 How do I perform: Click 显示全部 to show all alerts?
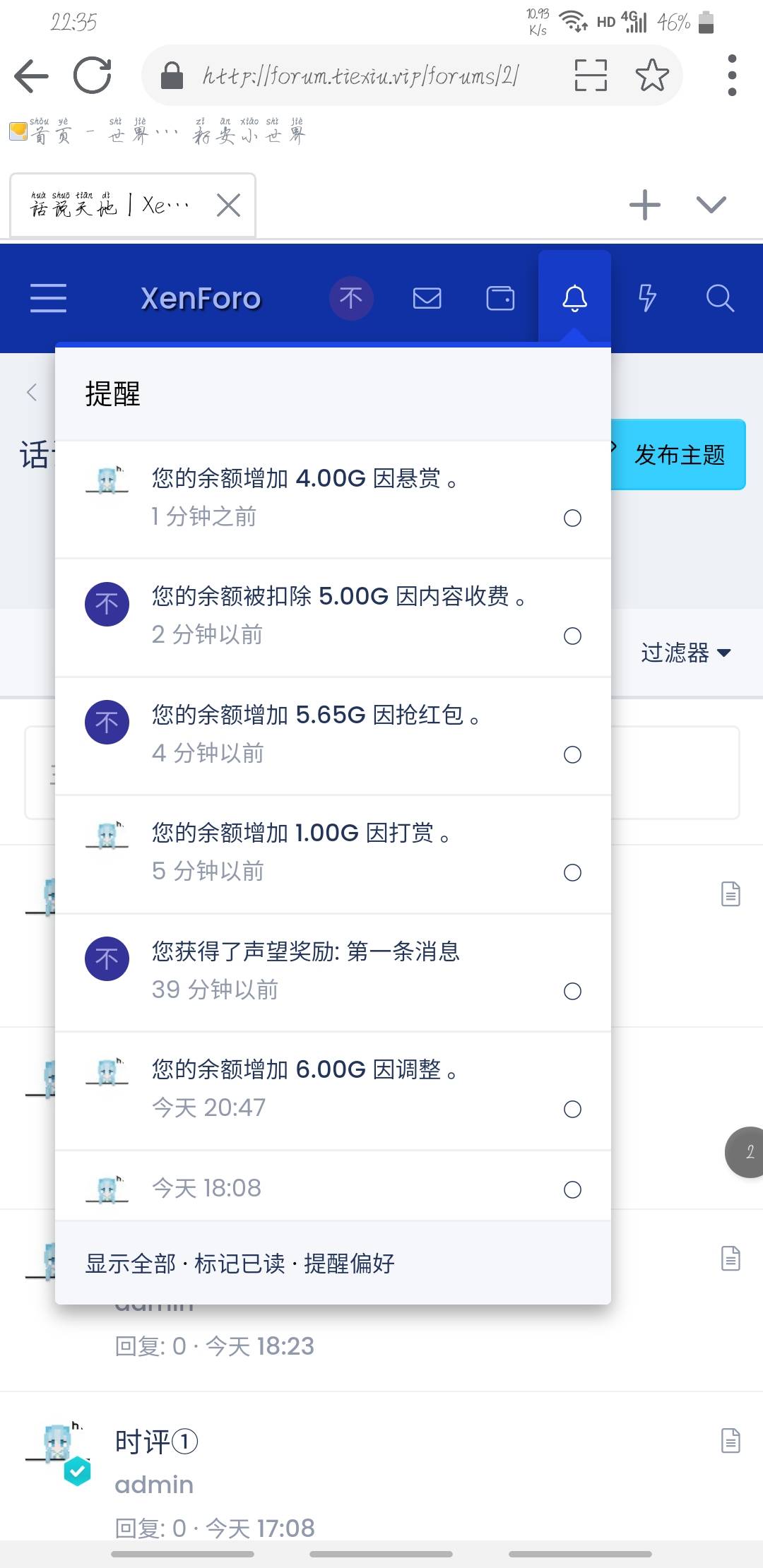(131, 1264)
